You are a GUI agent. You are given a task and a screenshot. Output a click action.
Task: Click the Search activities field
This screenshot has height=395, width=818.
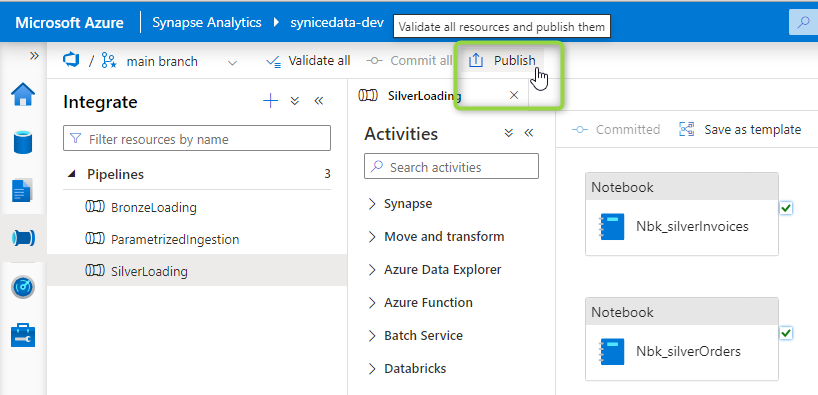point(451,166)
